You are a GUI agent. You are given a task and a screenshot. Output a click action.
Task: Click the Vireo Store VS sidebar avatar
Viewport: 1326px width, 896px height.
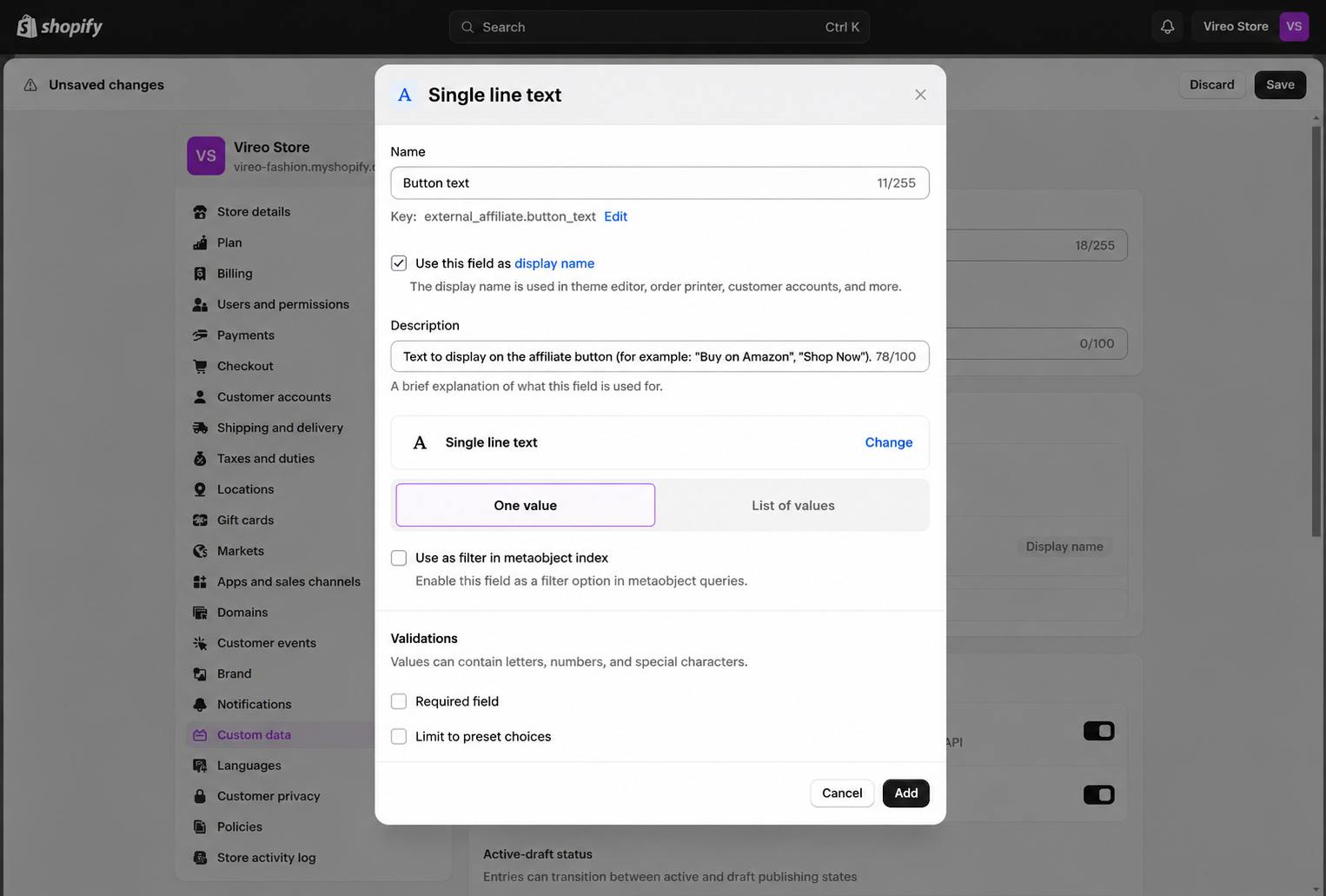pos(206,156)
